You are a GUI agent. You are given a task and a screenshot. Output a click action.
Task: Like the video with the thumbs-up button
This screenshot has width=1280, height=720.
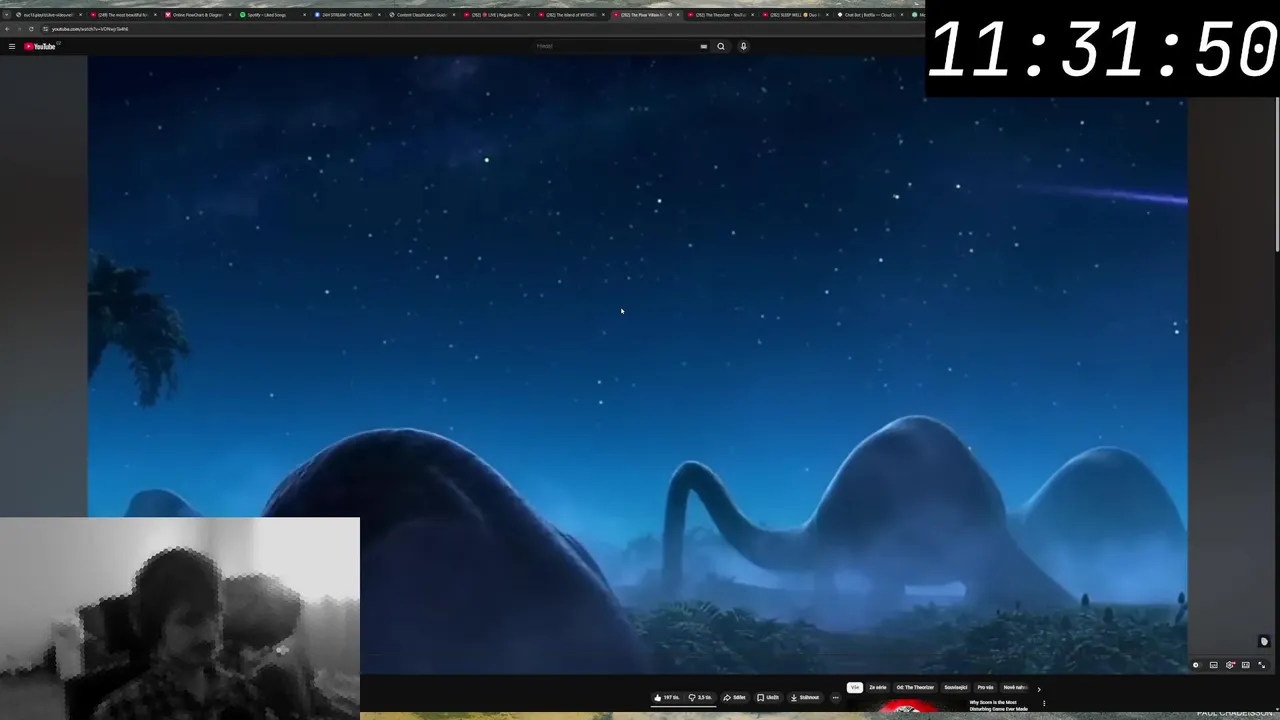tap(667, 698)
